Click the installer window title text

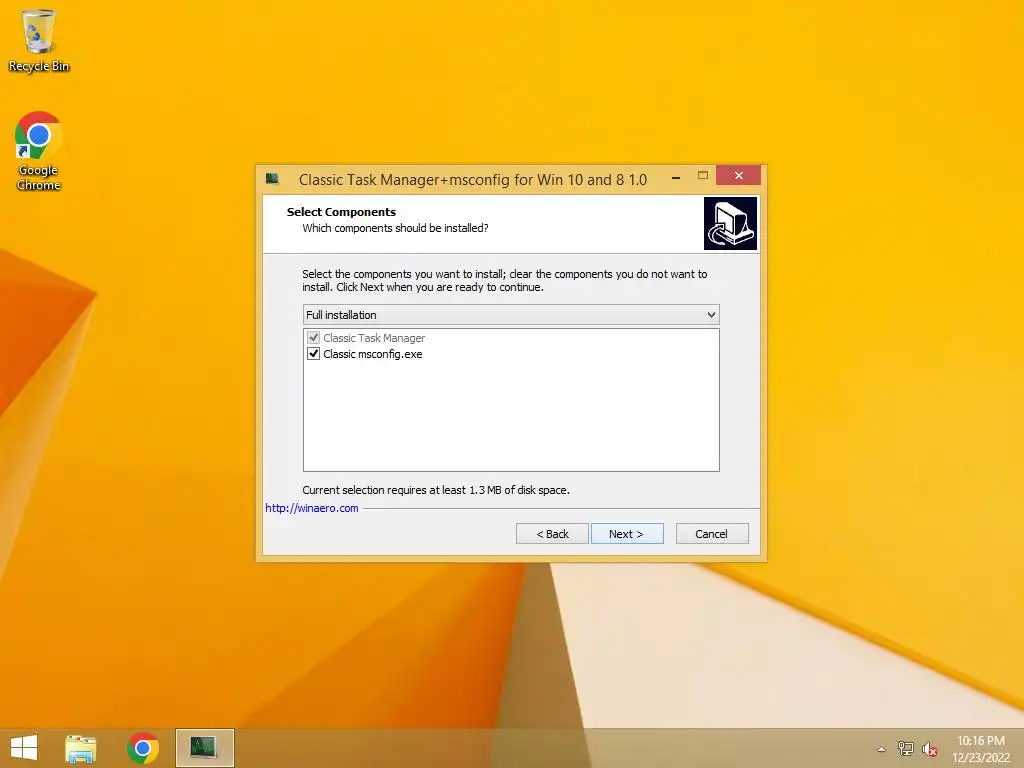tap(473, 180)
